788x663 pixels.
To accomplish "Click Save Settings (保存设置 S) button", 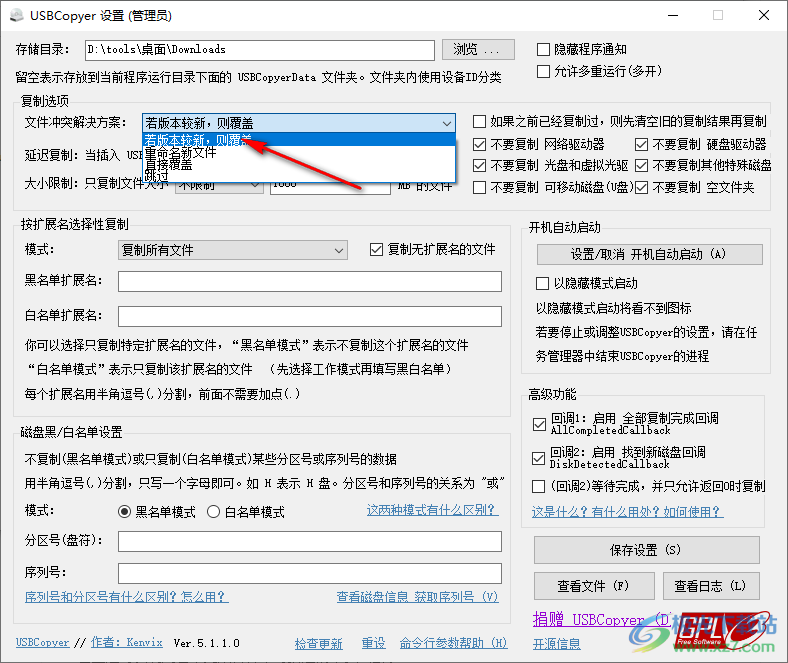I will (646, 550).
